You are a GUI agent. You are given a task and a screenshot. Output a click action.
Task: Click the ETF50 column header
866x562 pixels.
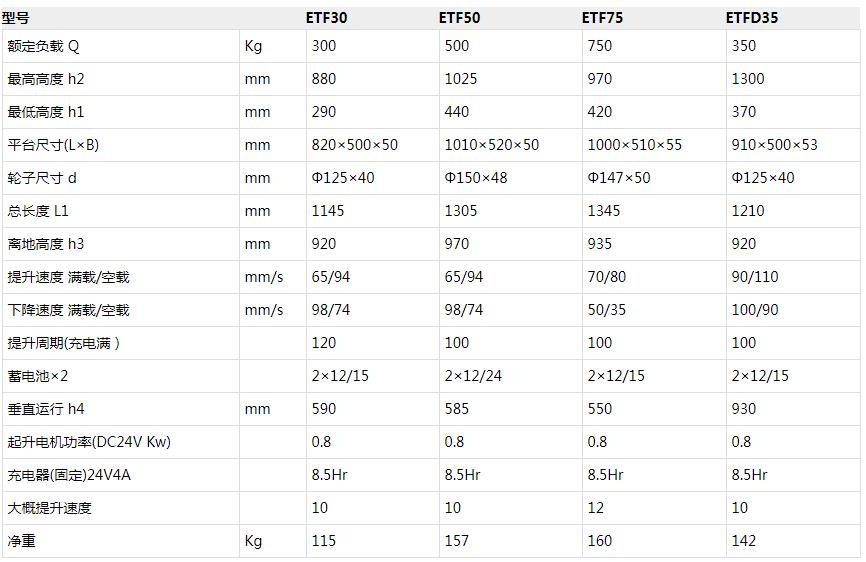click(459, 17)
